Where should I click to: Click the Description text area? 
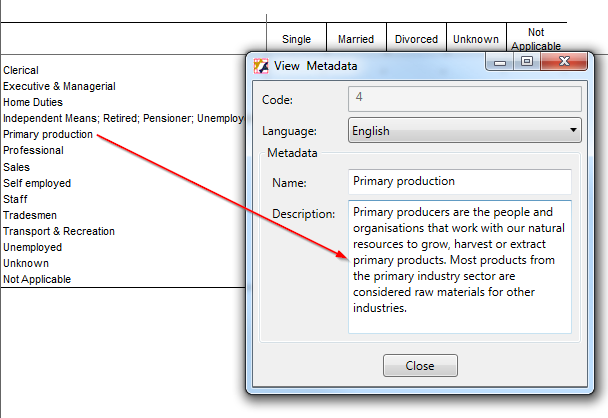459,266
